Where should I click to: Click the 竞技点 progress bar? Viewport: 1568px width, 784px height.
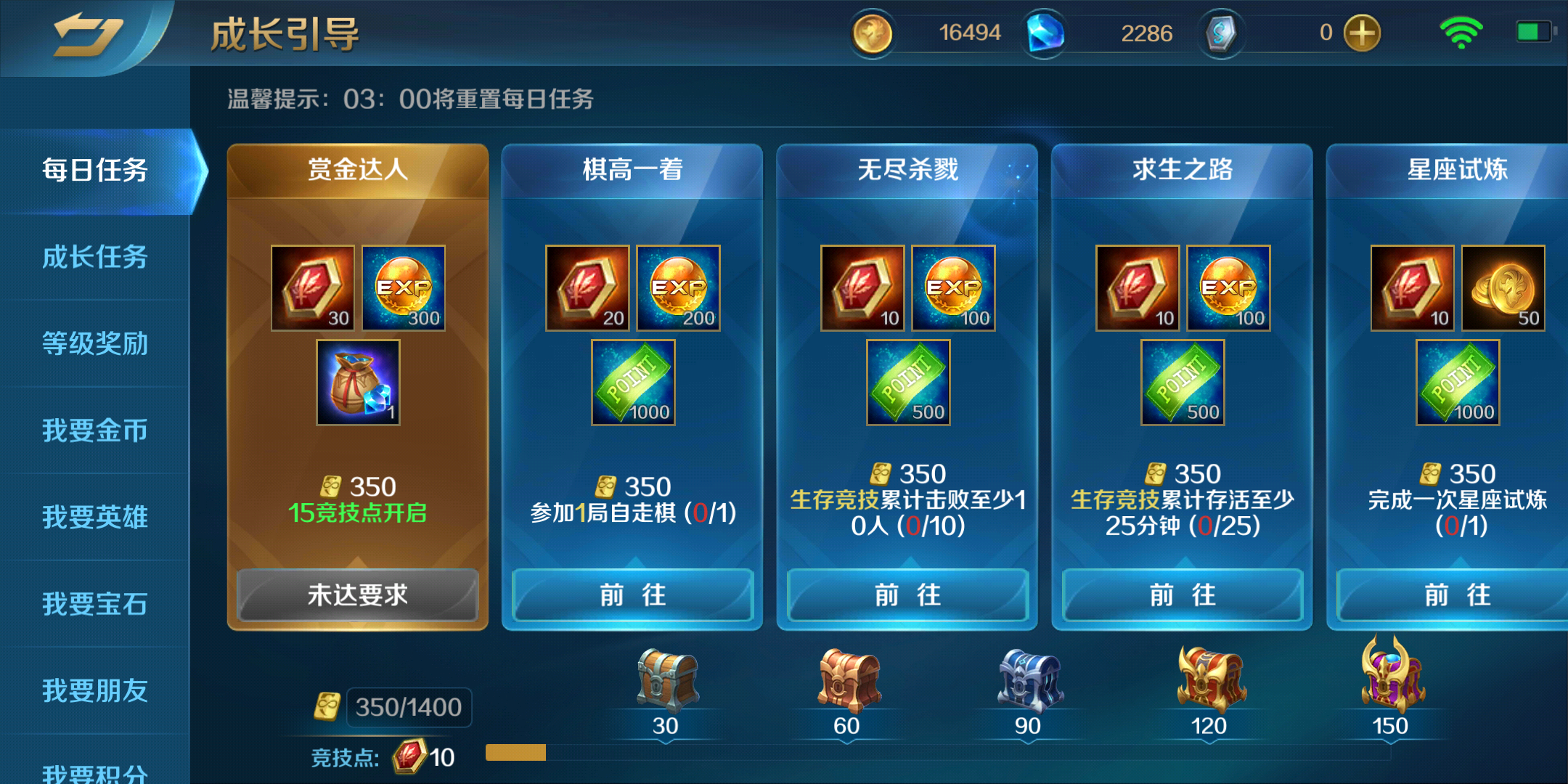938,753
